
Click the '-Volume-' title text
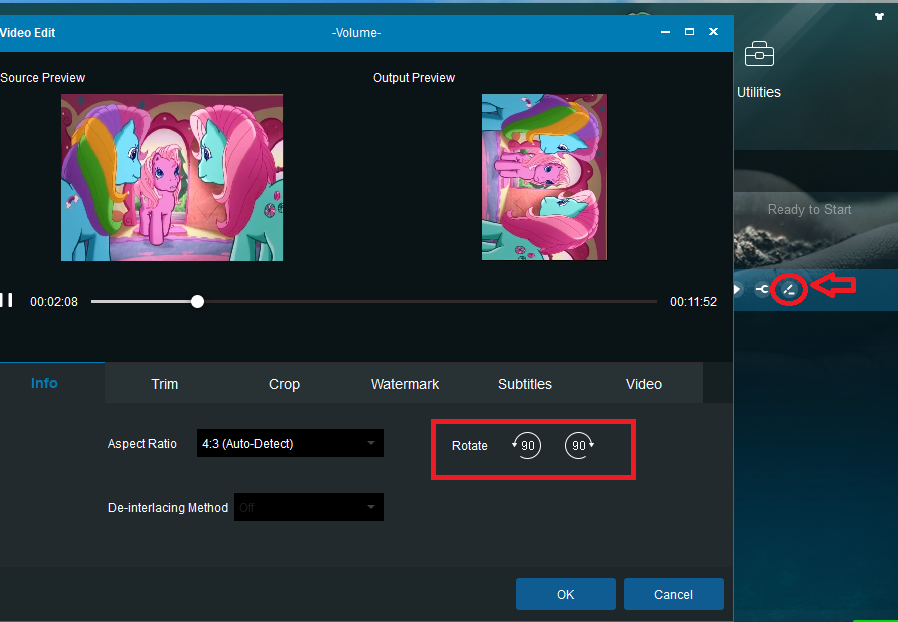coord(356,33)
